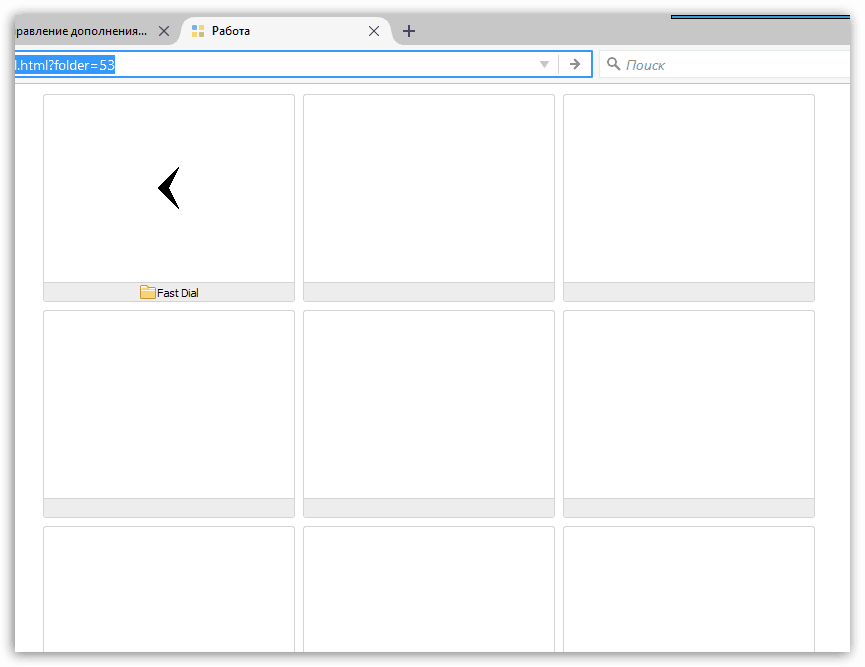
Task: Open a new tab with the plus button
Action: point(408,30)
